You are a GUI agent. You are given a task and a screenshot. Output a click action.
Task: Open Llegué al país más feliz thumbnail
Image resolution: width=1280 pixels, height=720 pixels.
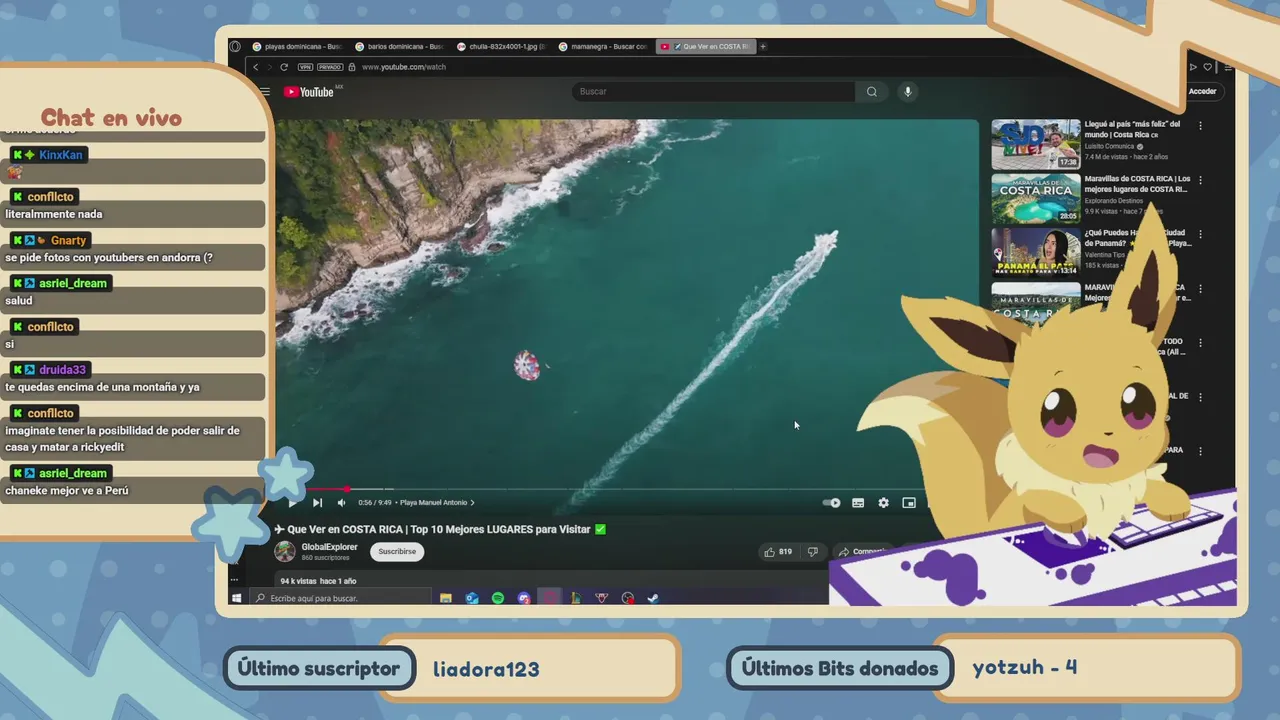click(1036, 145)
